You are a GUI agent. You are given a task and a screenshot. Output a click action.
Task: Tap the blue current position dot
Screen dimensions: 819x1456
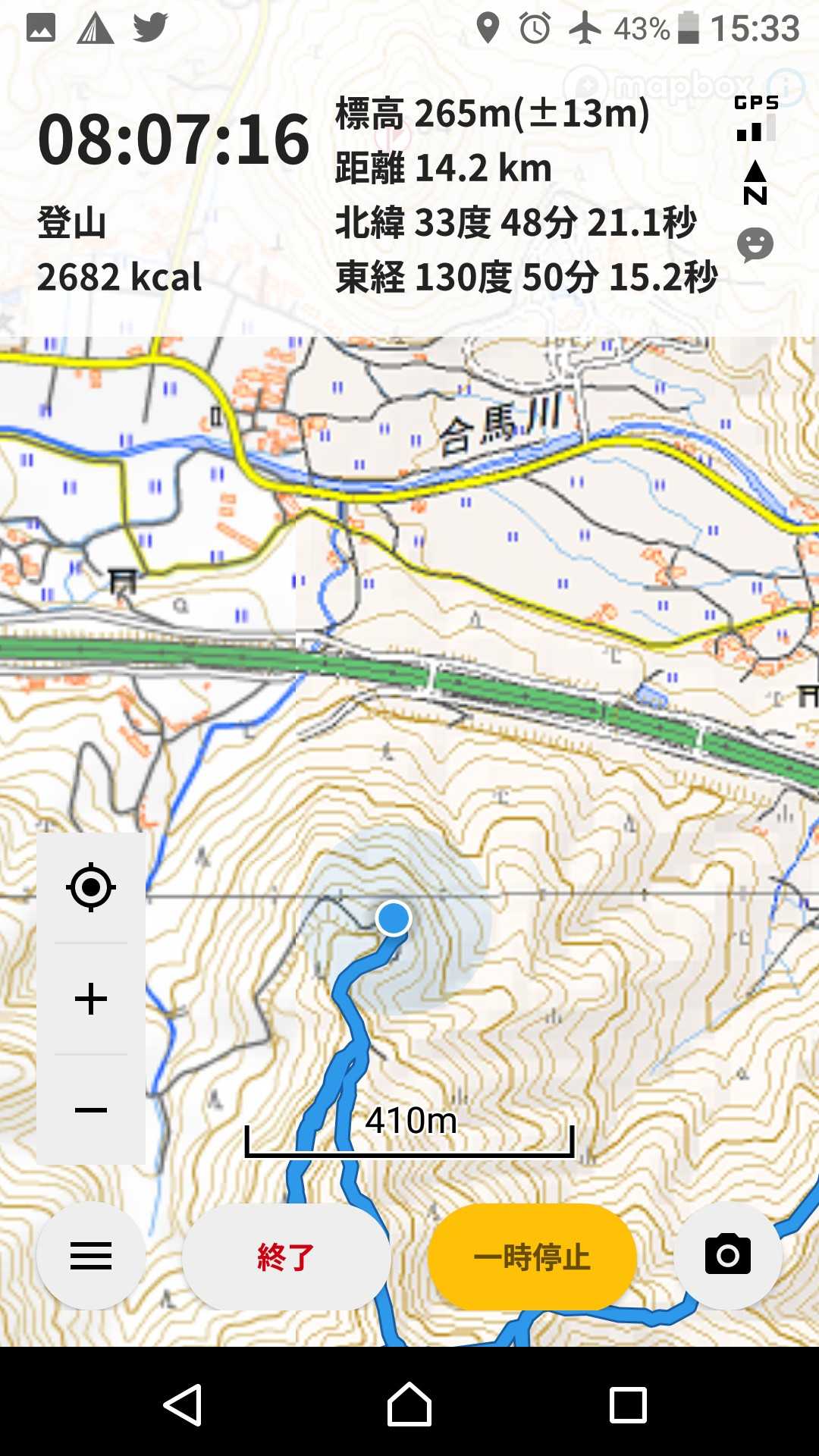[x=394, y=918]
